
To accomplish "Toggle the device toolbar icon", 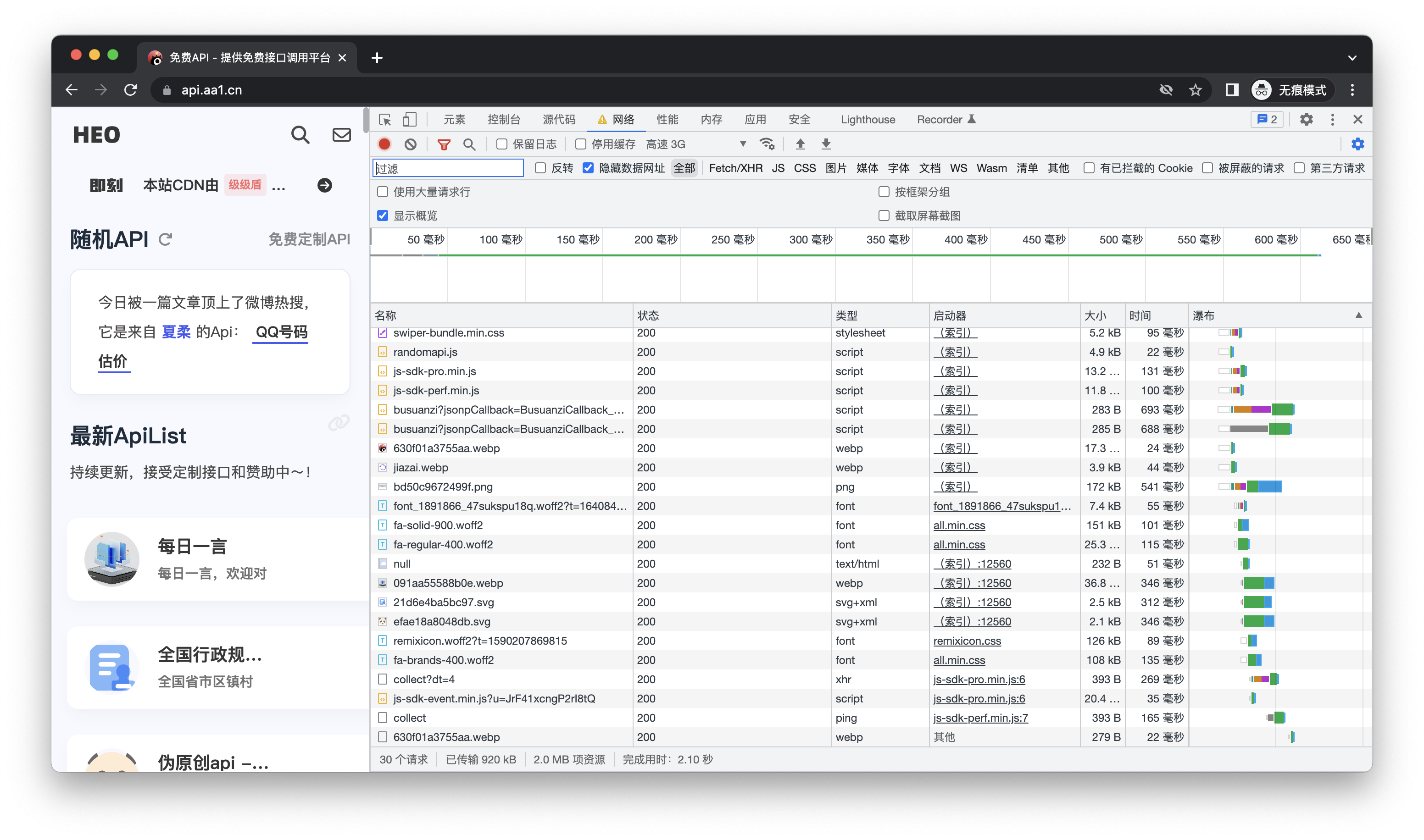I will click(x=409, y=119).
